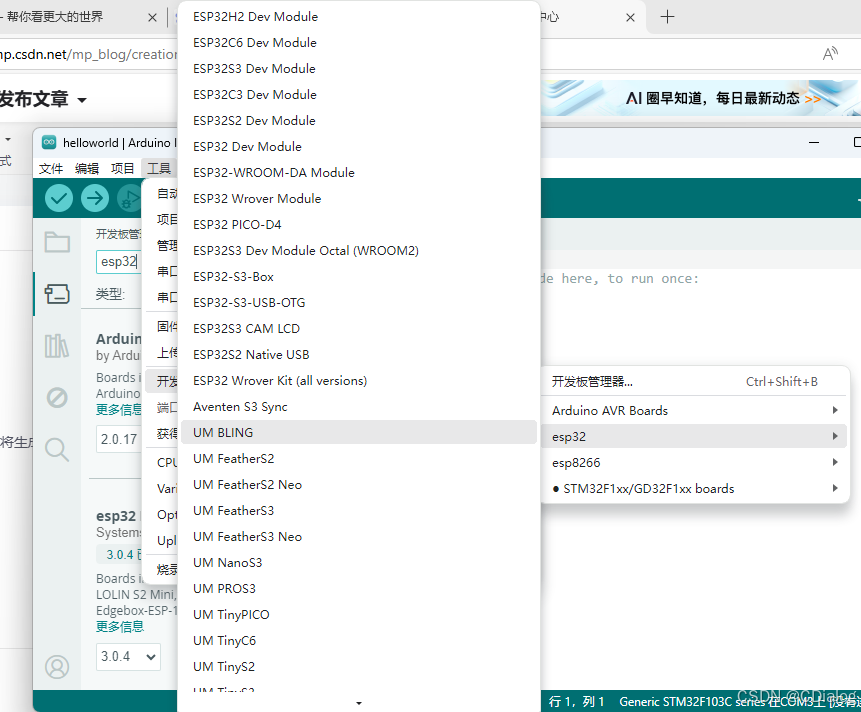Select ESP32 Wrover Kit (all versions)
Viewport: 861px width, 712px height.
coord(359,380)
